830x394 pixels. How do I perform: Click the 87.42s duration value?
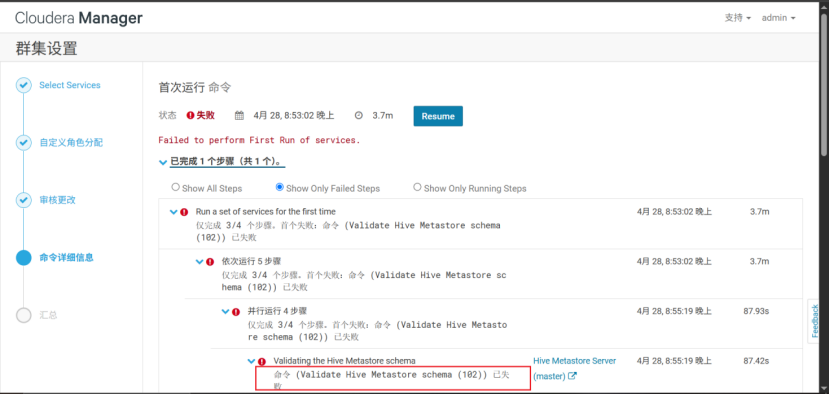point(756,361)
